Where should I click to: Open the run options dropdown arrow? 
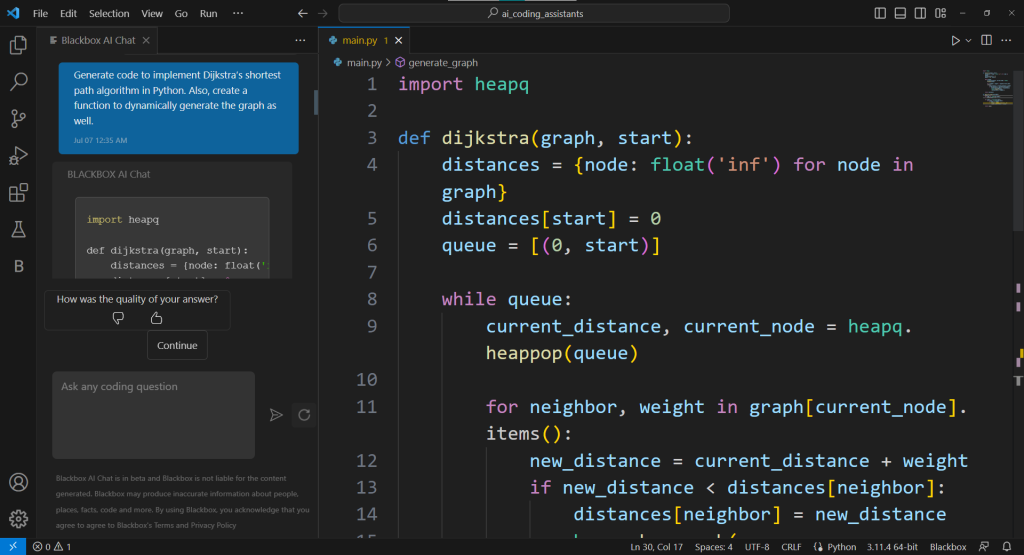tap(968, 40)
